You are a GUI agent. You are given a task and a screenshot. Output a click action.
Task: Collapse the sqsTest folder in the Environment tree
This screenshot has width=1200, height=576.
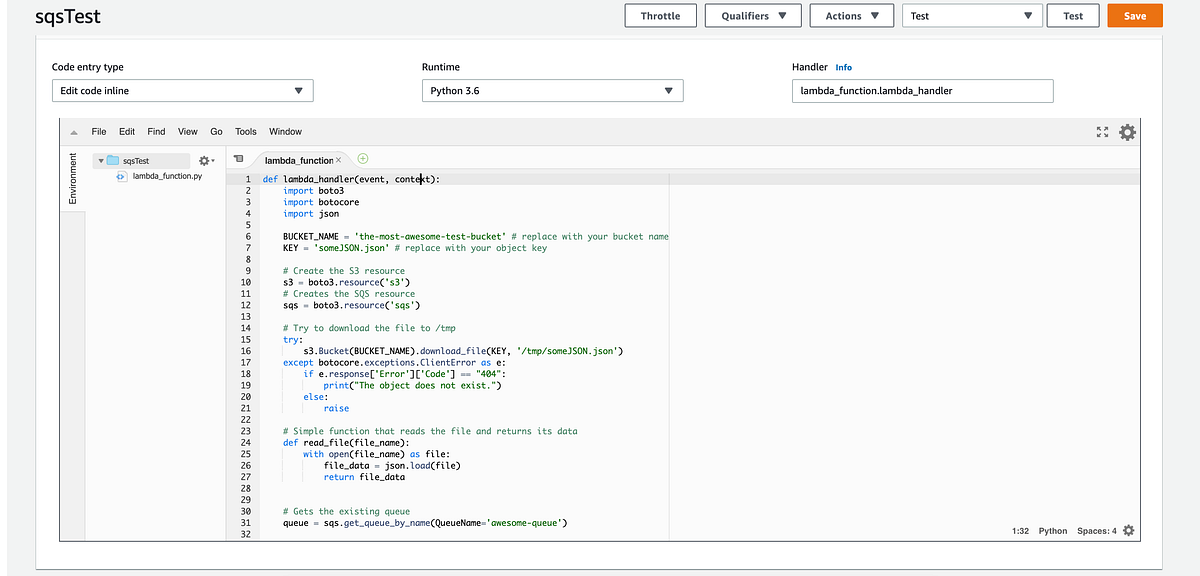click(100, 159)
